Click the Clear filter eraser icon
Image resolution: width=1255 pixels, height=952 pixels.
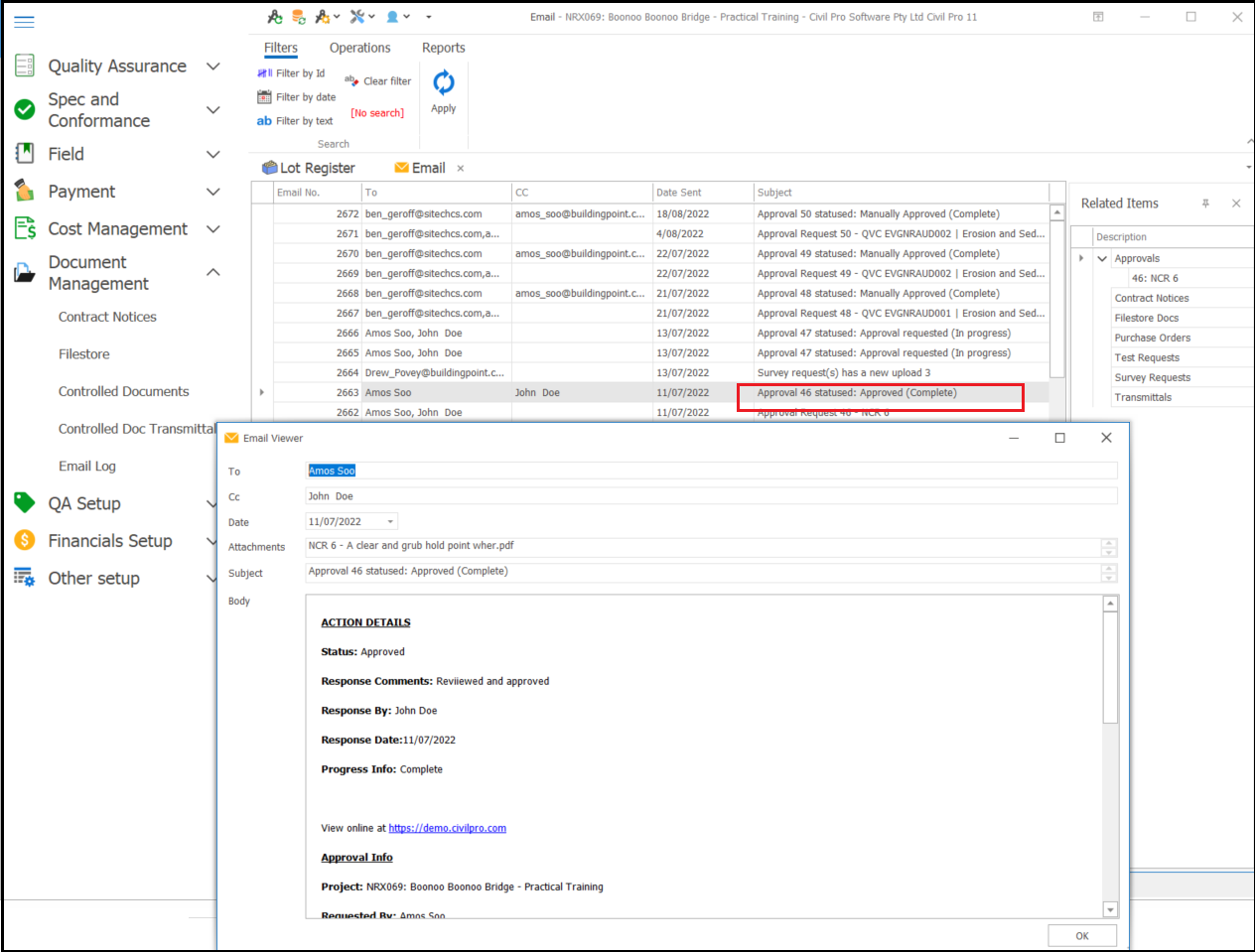pos(351,81)
